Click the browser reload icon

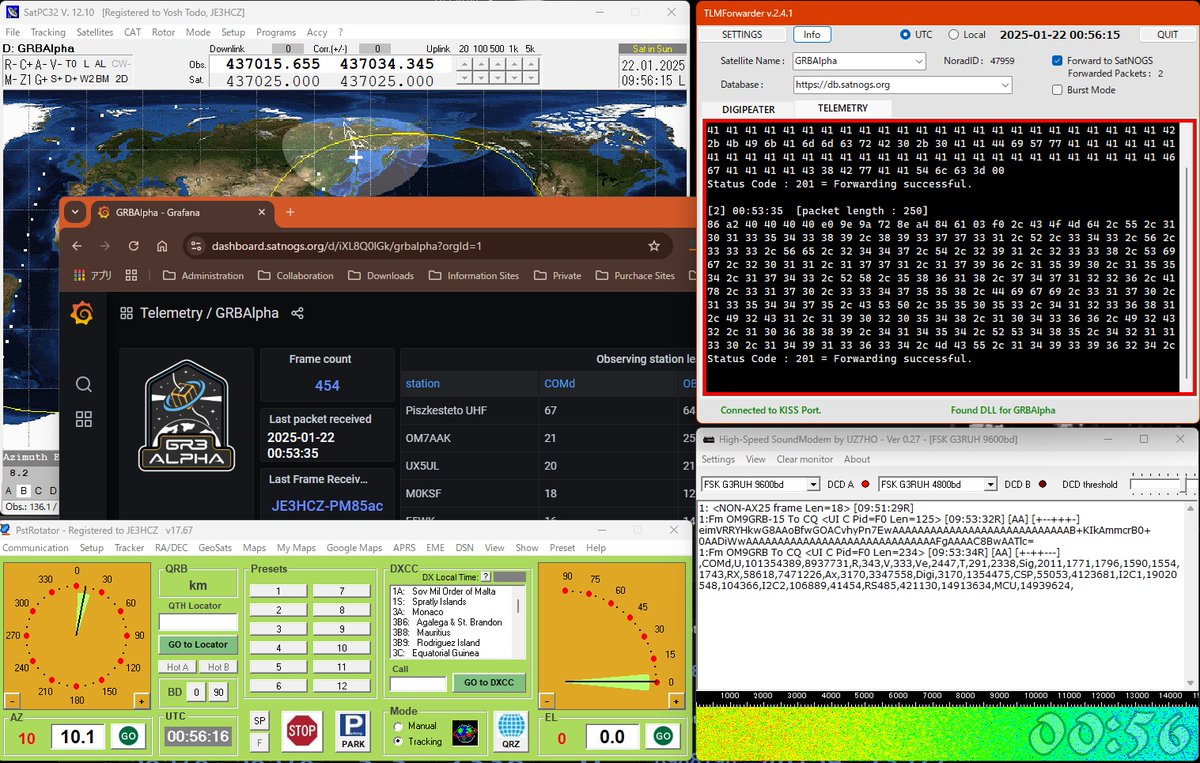click(x=133, y=246)
